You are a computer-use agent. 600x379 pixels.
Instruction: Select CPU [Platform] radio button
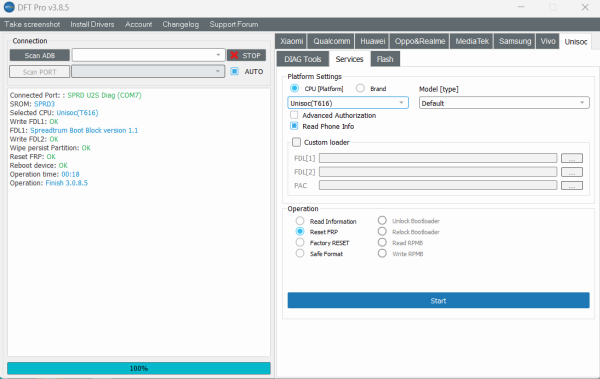click(x=294, y=88)
